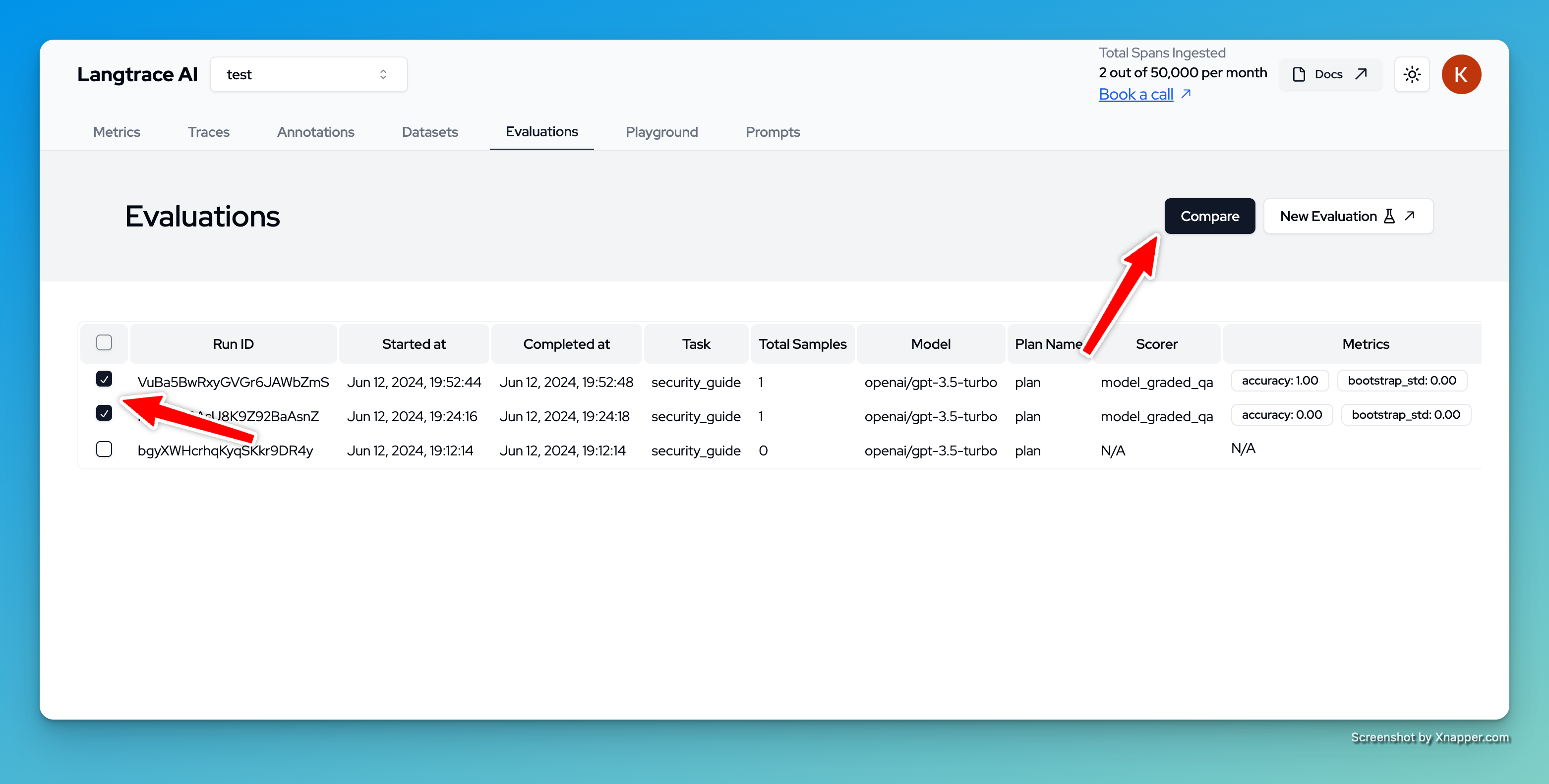Switch to the Traces tab
The image size is (1549, 784).
tap(208, 132)
